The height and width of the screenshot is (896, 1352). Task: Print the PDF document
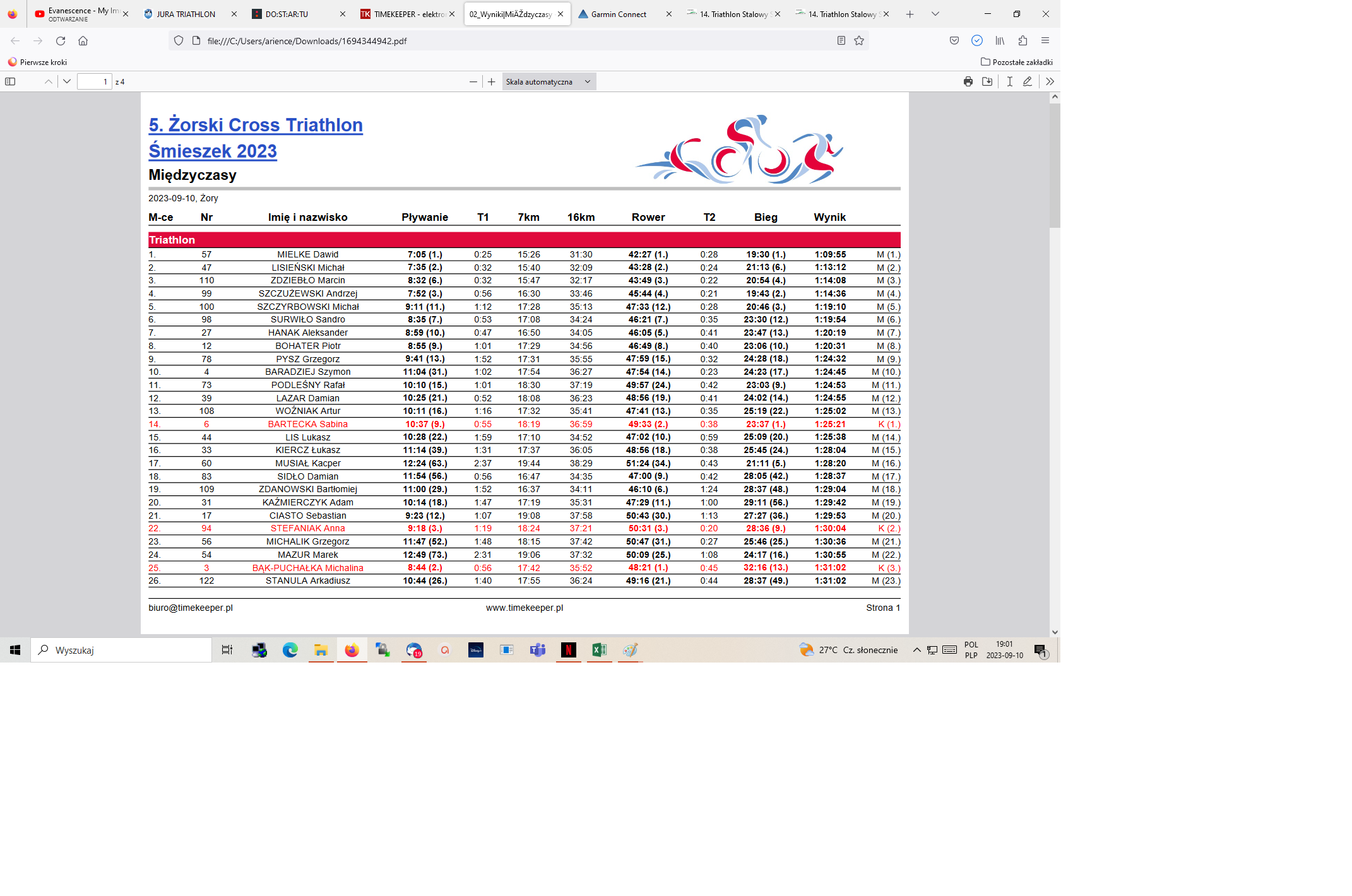[x=968, y=81]
